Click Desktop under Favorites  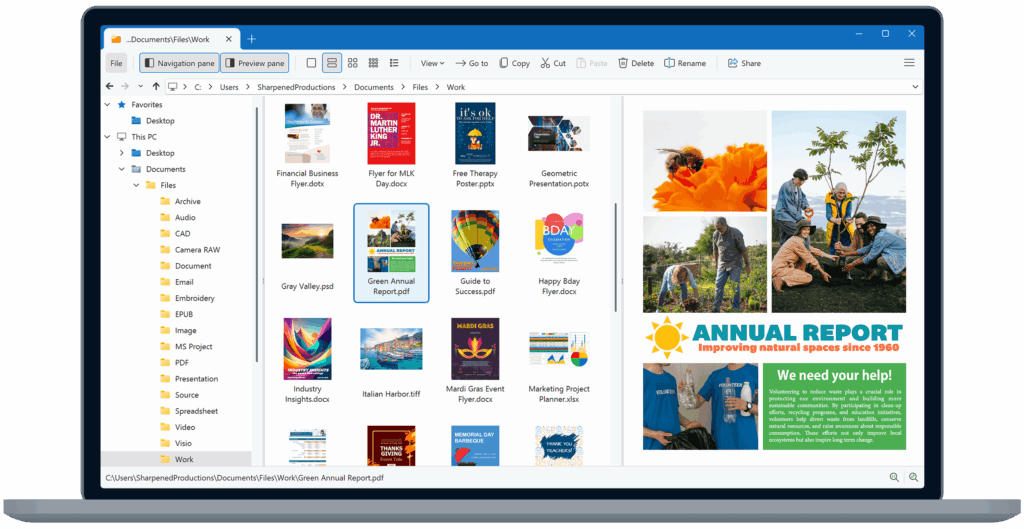pyautogui.click(x=160, y=121)
